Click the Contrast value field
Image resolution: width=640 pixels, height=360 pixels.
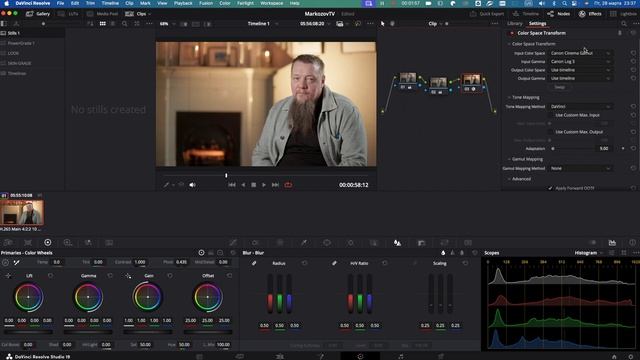pos(140,262)
